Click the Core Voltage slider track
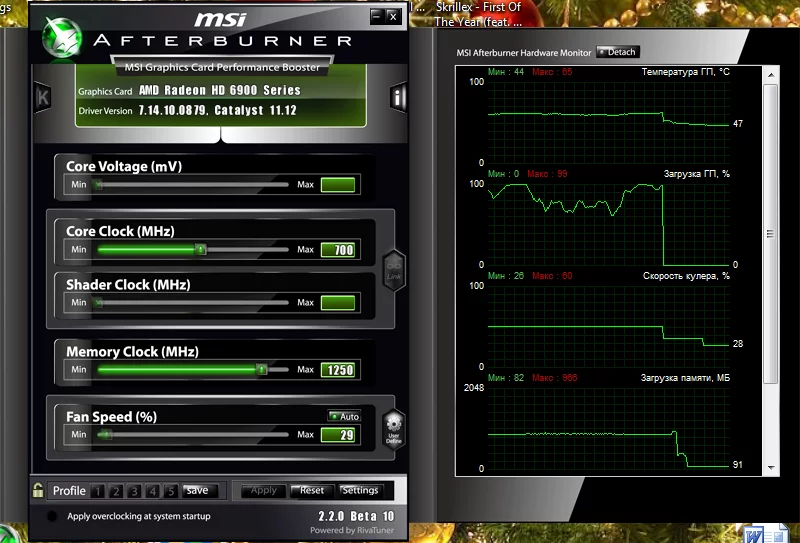 tap(192, 185)
